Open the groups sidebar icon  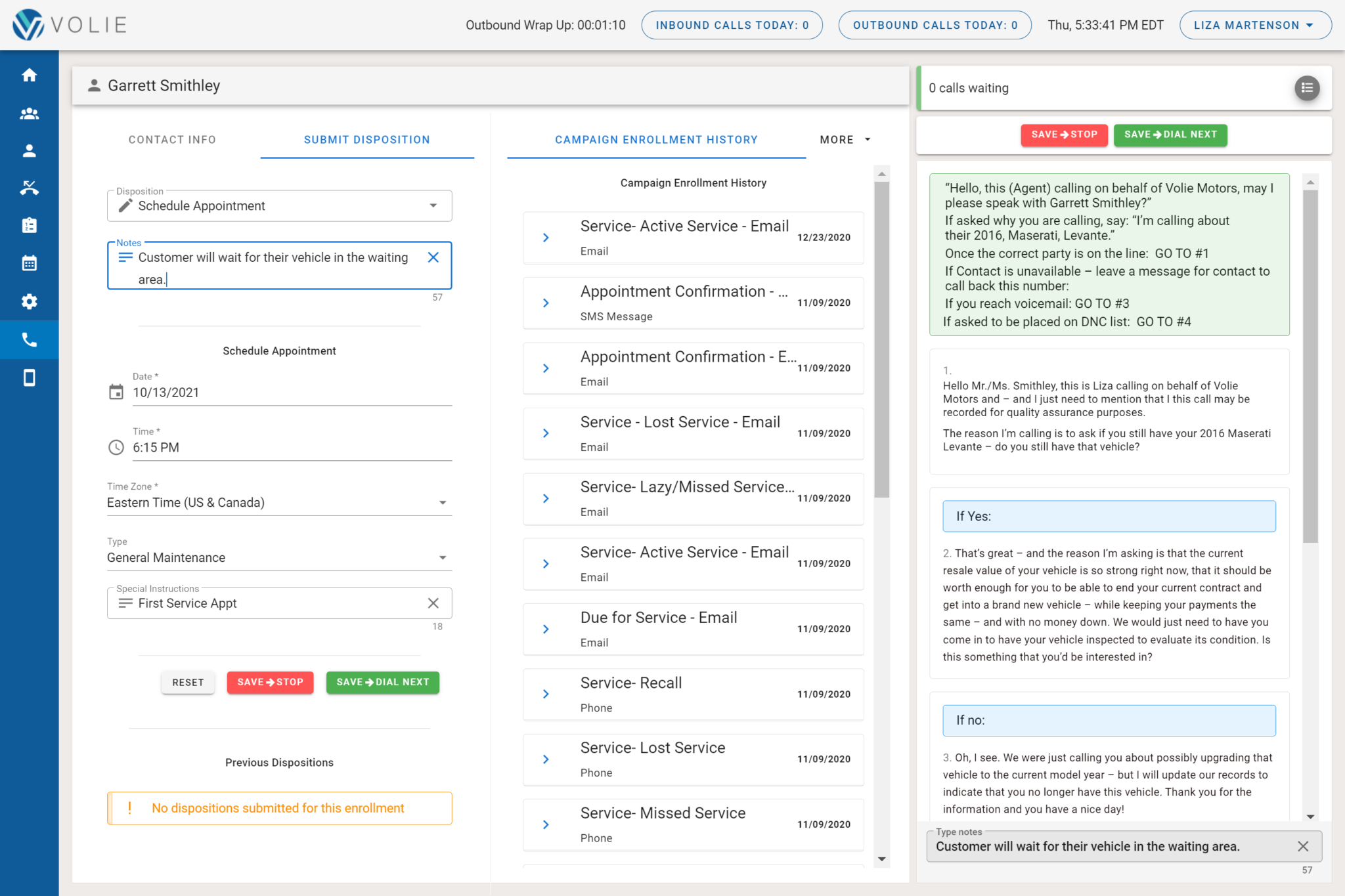point(29,114)
